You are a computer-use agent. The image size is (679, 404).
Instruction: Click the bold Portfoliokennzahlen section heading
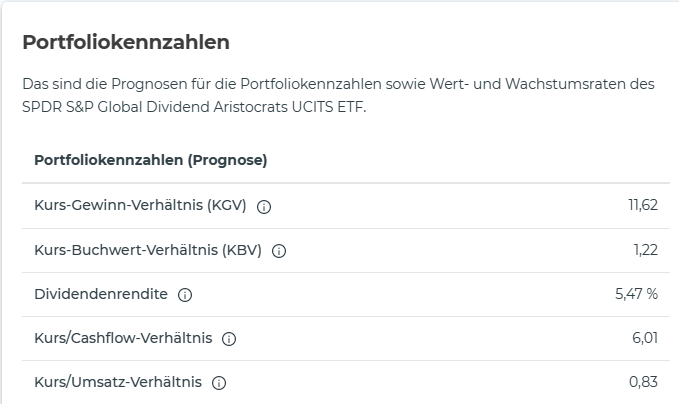click(x=126, y=42)
